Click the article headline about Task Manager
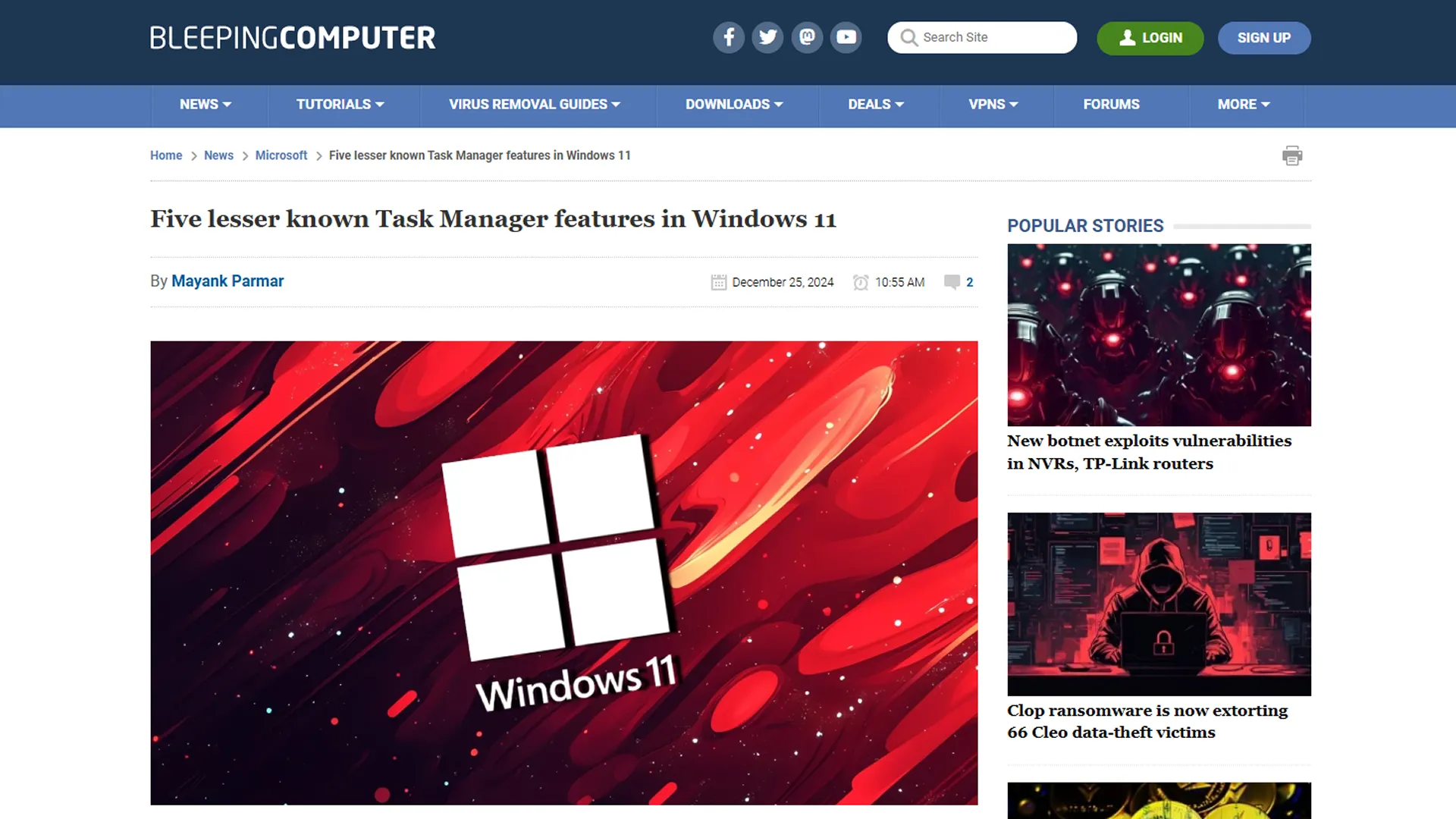The width and height of the screenshot is (1456, 819). [493, 219]
